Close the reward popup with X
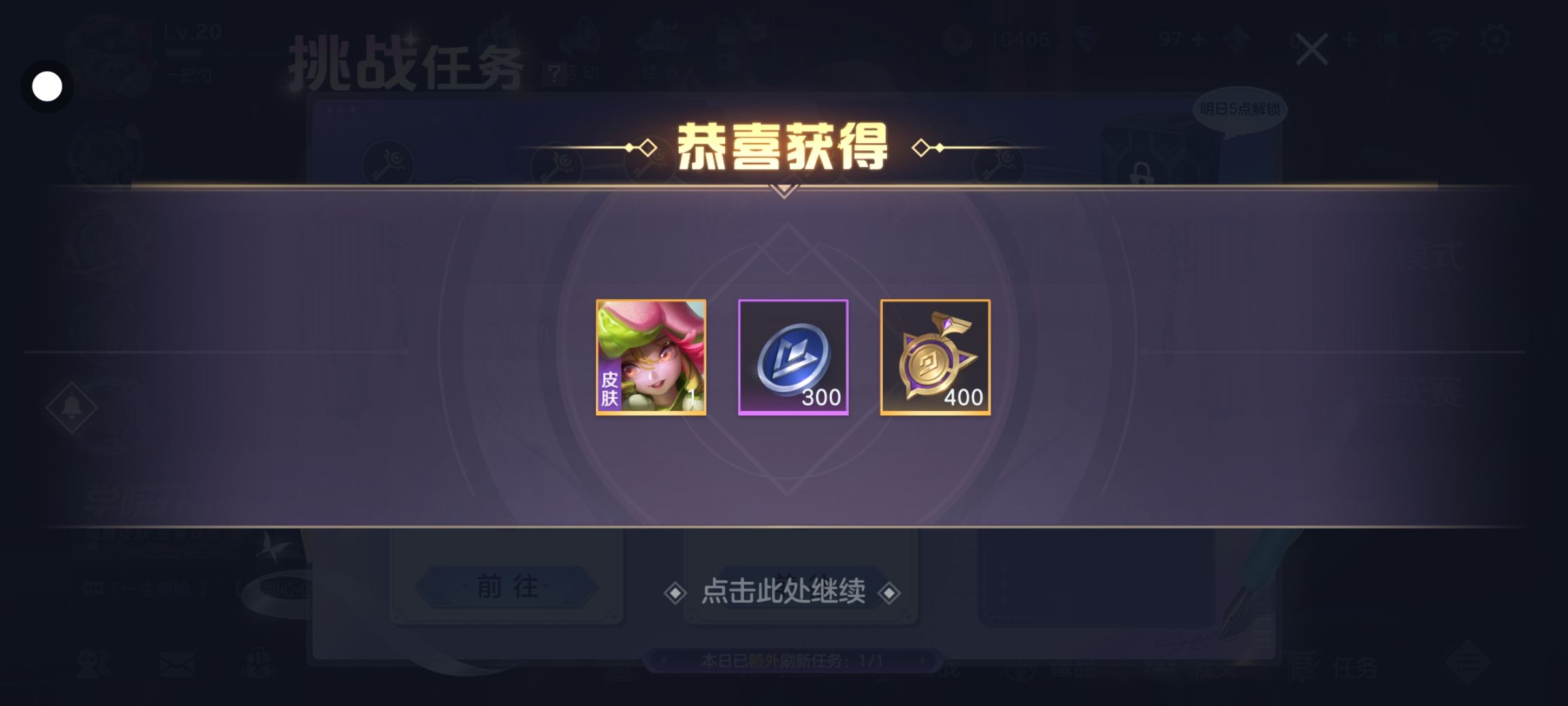The height and width of the screenshot is (706, 1568). point(1312,50)
